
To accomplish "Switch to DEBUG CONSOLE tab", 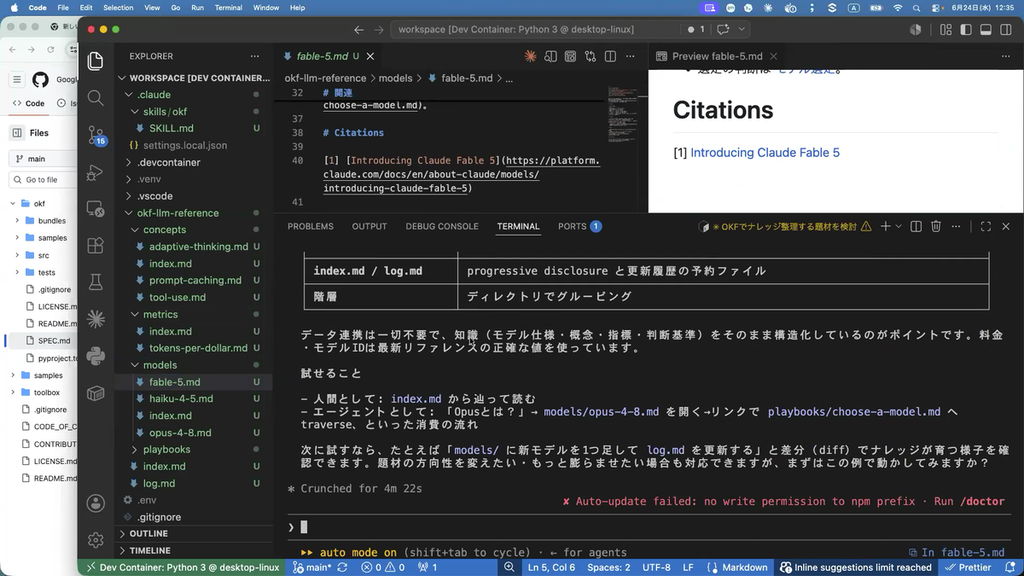I will [x=441, y=227].
